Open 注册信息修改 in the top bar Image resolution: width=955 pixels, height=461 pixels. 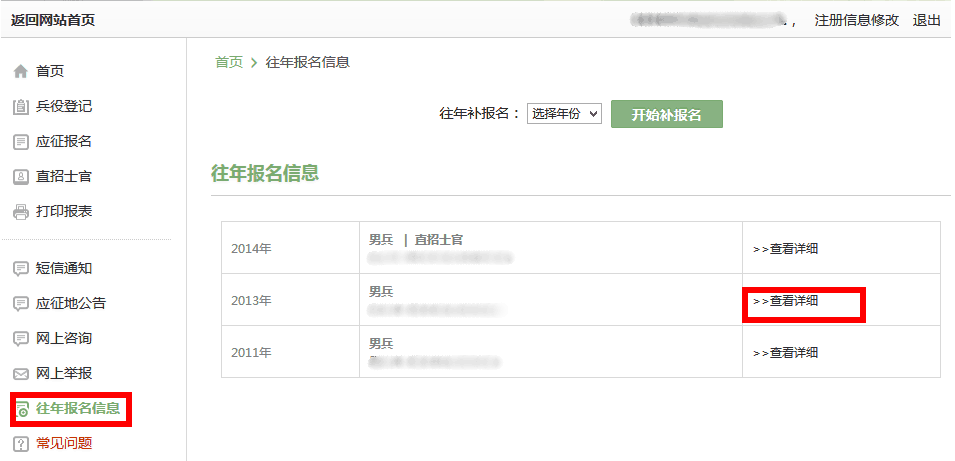[x=856, y=20]
